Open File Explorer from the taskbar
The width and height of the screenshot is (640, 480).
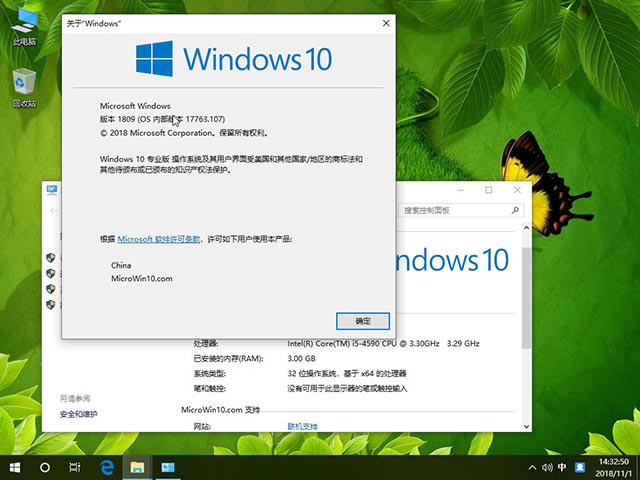click(x=137, y=467)
